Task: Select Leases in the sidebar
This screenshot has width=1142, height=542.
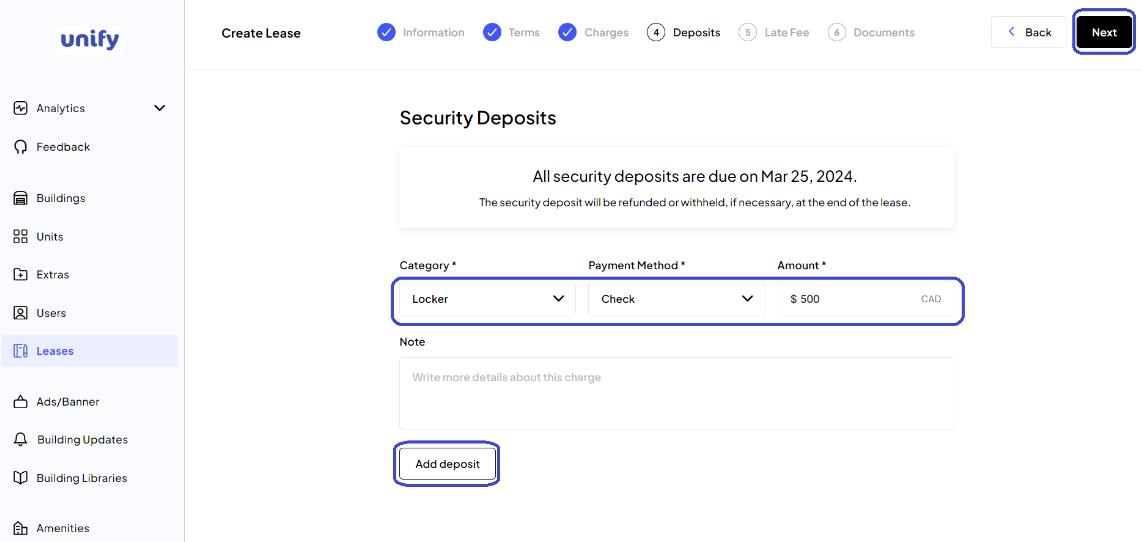Action: point(90,351)
